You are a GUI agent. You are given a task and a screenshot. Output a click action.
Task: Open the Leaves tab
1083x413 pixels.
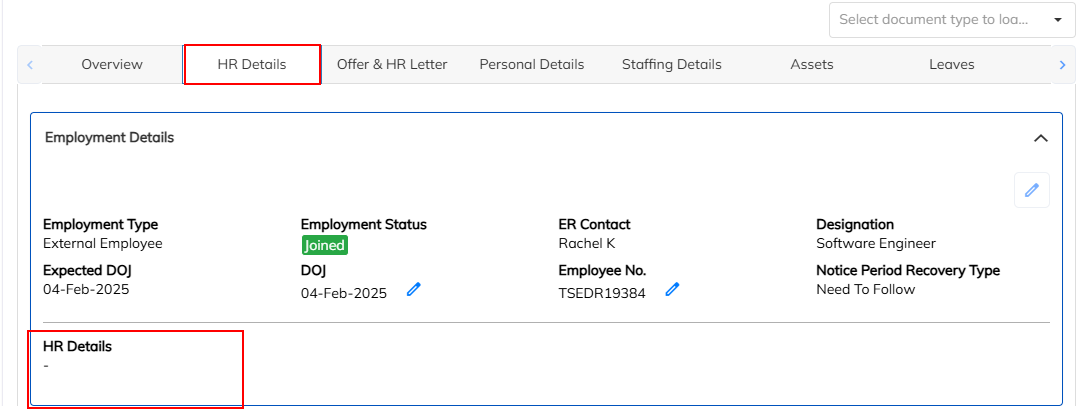pos(952,65)
